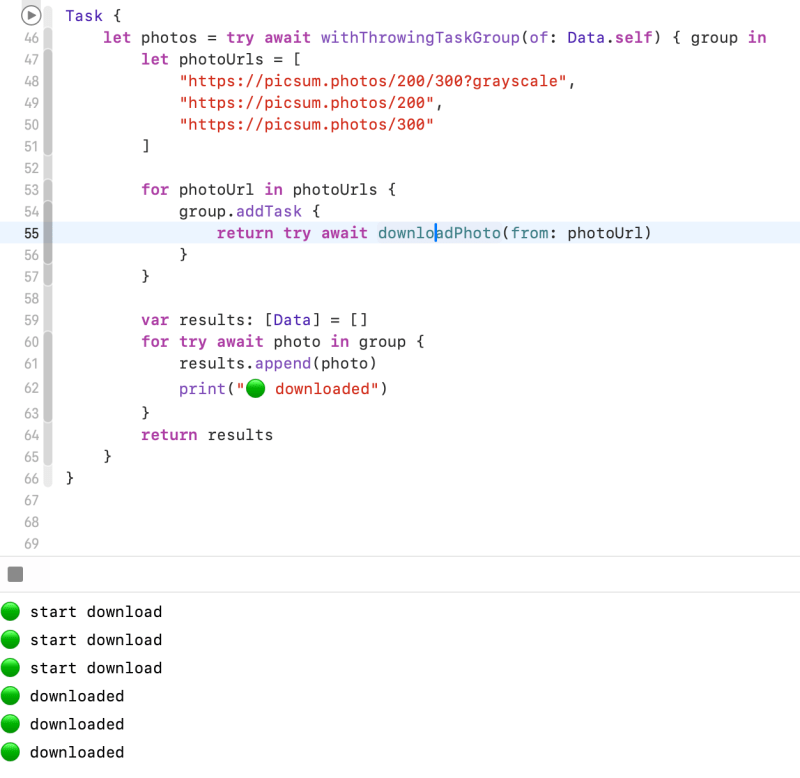Fold the photoUrls array at line 47
The width and height of the screenshot is (800, 778).
pyautogui.click(x=48, y=60)
